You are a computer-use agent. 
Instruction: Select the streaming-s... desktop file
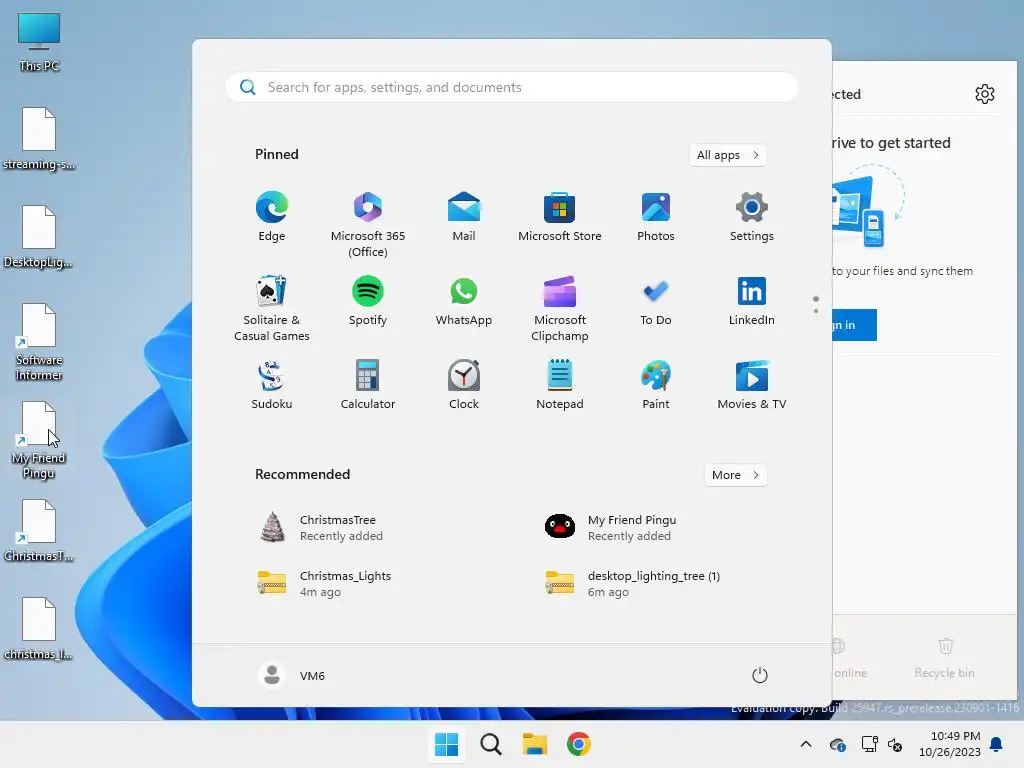(39, 139)
